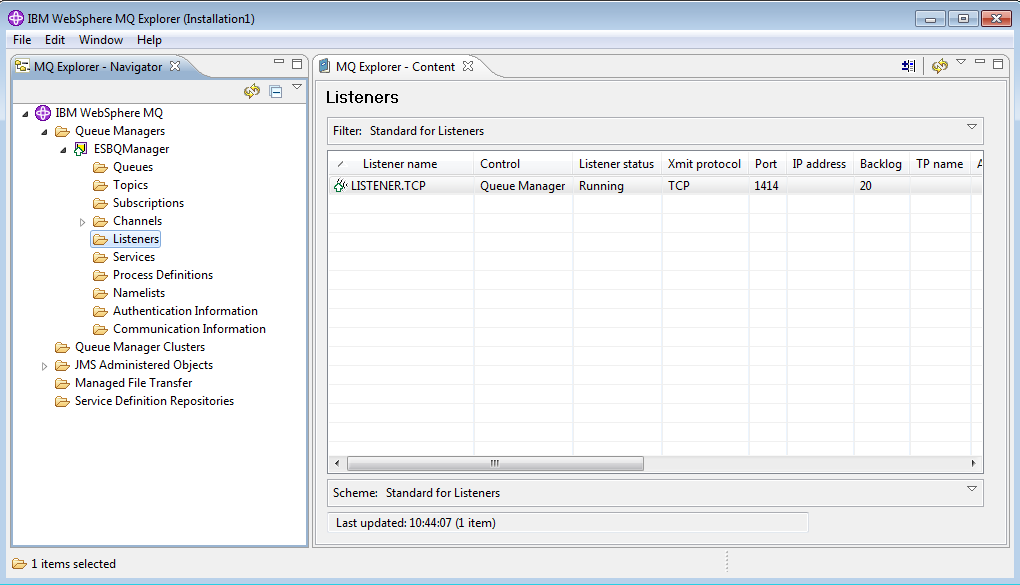Click the folder icon in the status bar
The image size is (1020, 585).
(x=20, y=564)
